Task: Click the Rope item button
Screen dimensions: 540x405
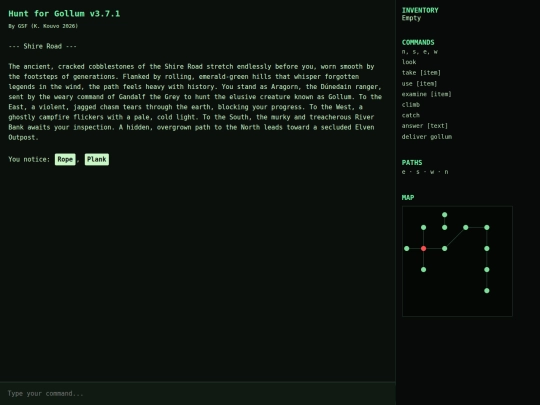Action: 65,159
